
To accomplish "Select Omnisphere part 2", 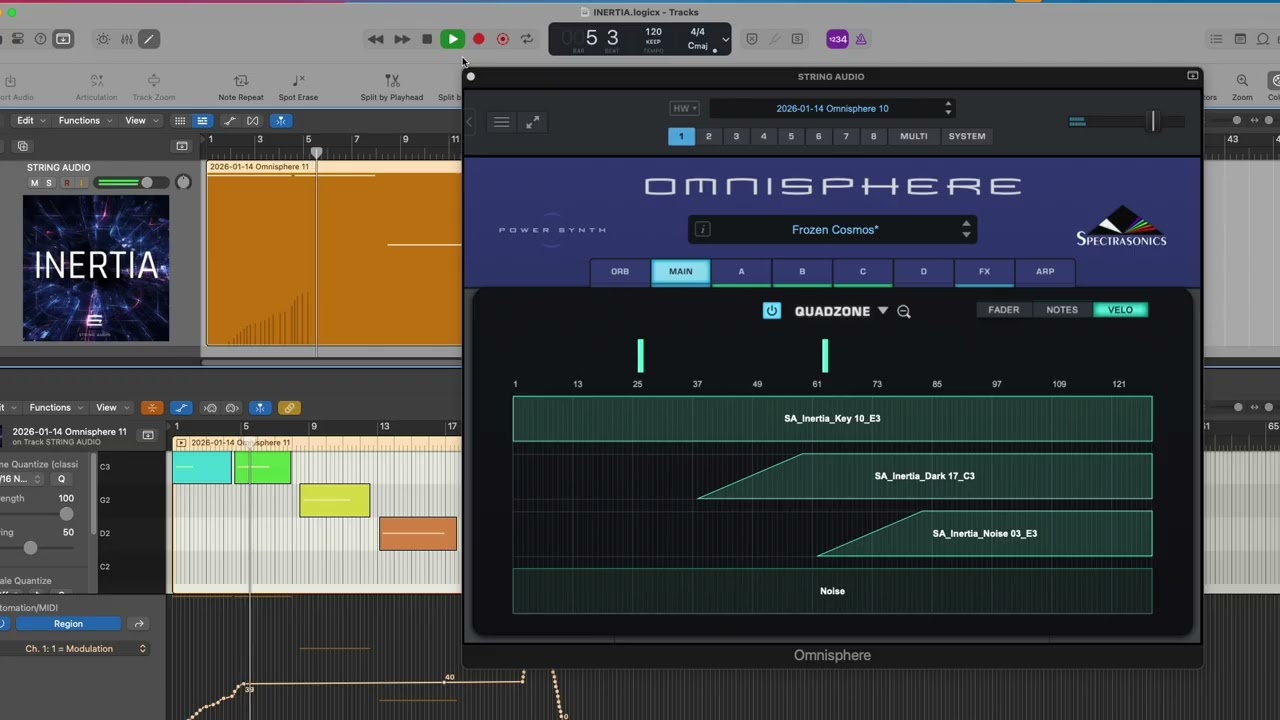I will point(709,136).
